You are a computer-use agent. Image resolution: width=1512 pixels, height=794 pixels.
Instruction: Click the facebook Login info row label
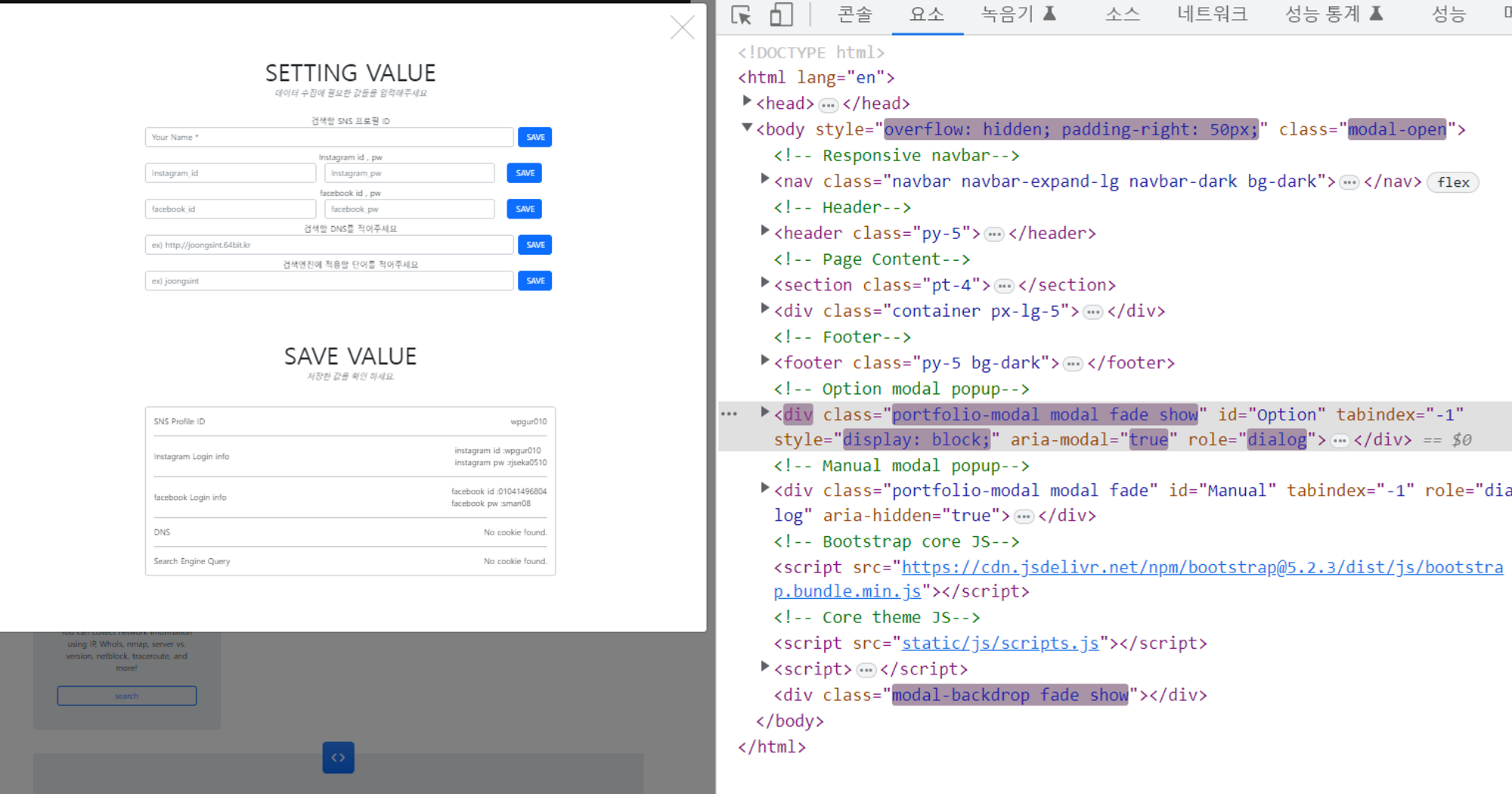coord(190,498)
